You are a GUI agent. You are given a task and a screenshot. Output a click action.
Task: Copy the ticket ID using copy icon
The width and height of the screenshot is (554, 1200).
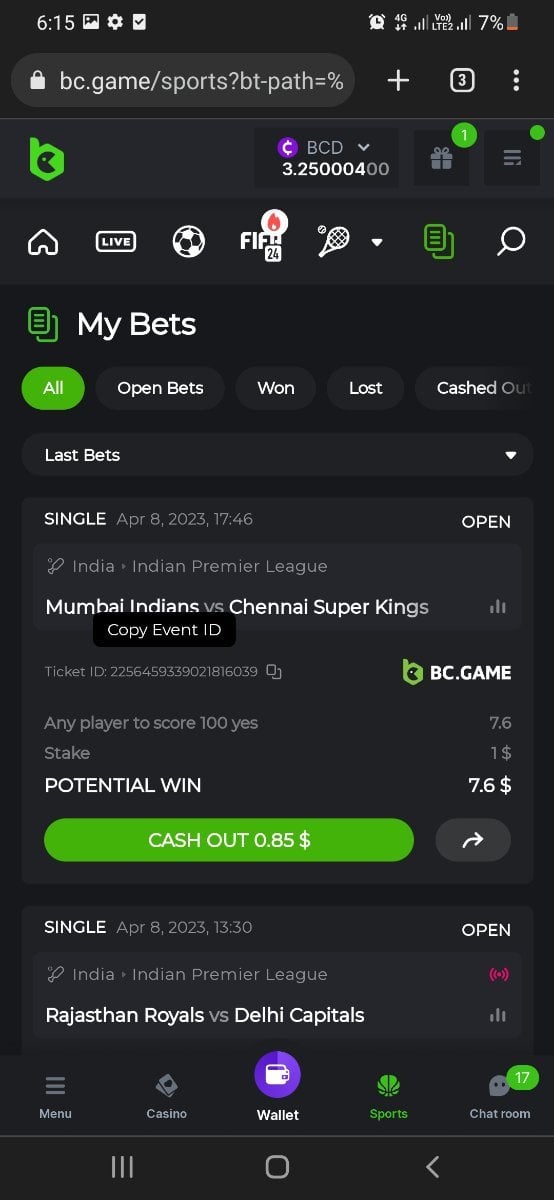tap(274, 672)
